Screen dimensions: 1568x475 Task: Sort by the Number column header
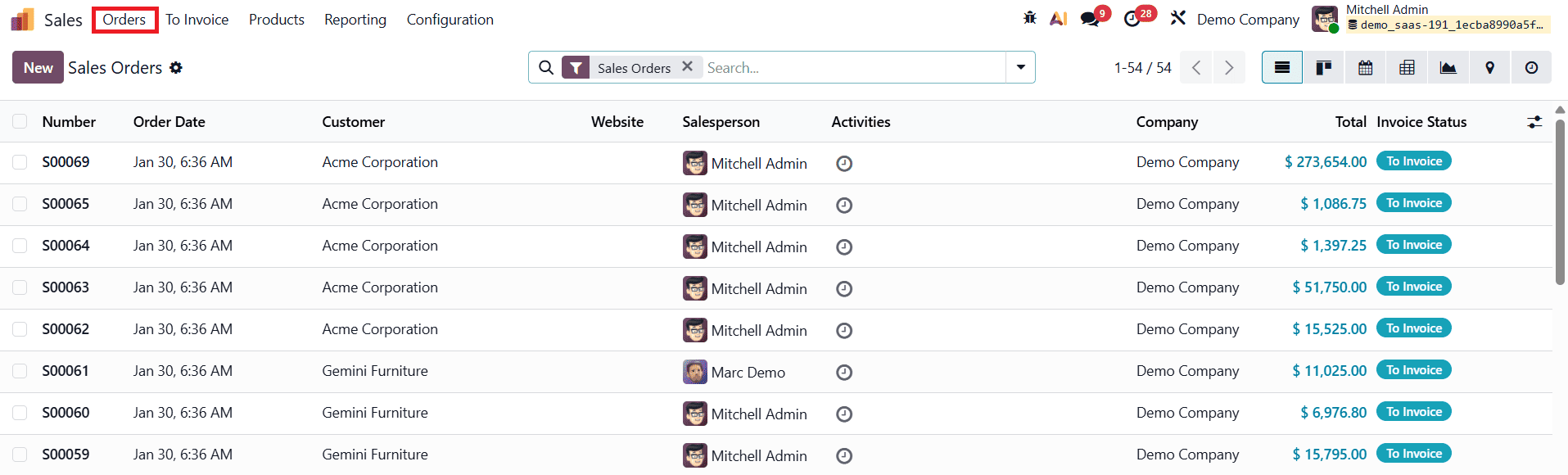(69, 122)
